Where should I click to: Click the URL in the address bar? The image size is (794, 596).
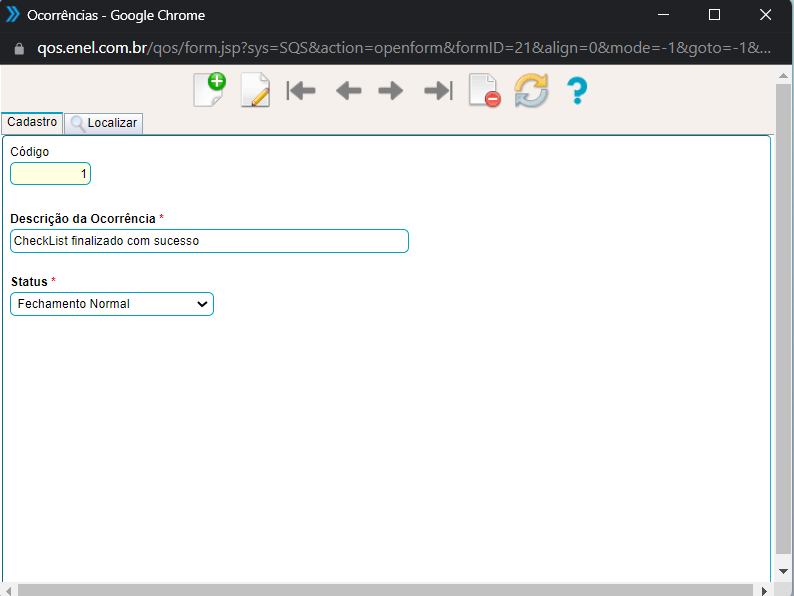pyautogui.click(x=400, y=48)
